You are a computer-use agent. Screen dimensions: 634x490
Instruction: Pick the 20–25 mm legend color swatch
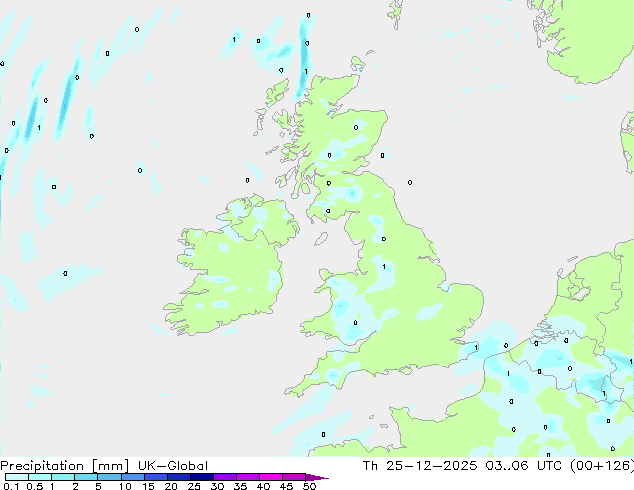(x=179, y=477)
